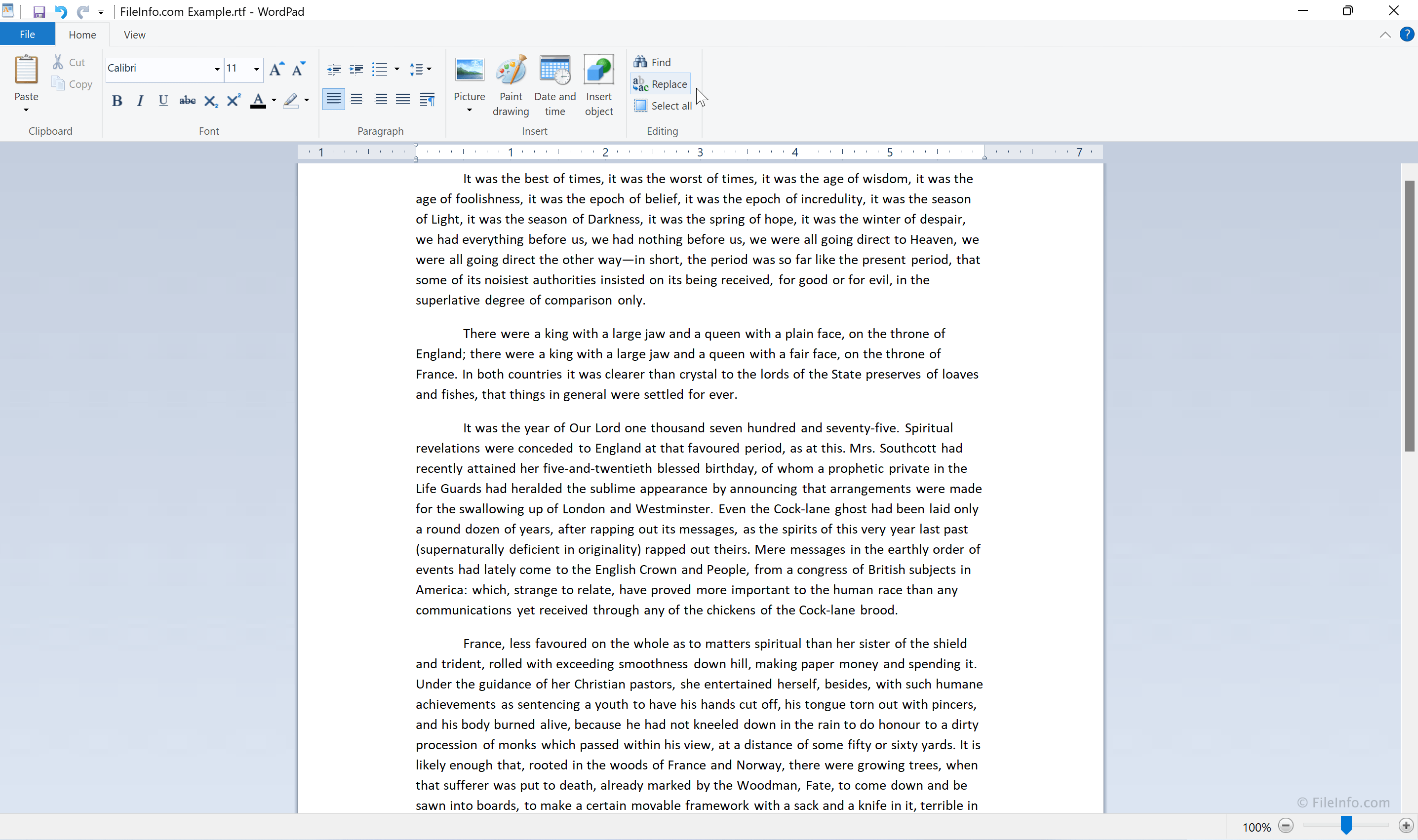The width and height of the screenshot is (1418, 840).
Task: Select Align text left
Action: pyautogui.click(x=334, y=99)
